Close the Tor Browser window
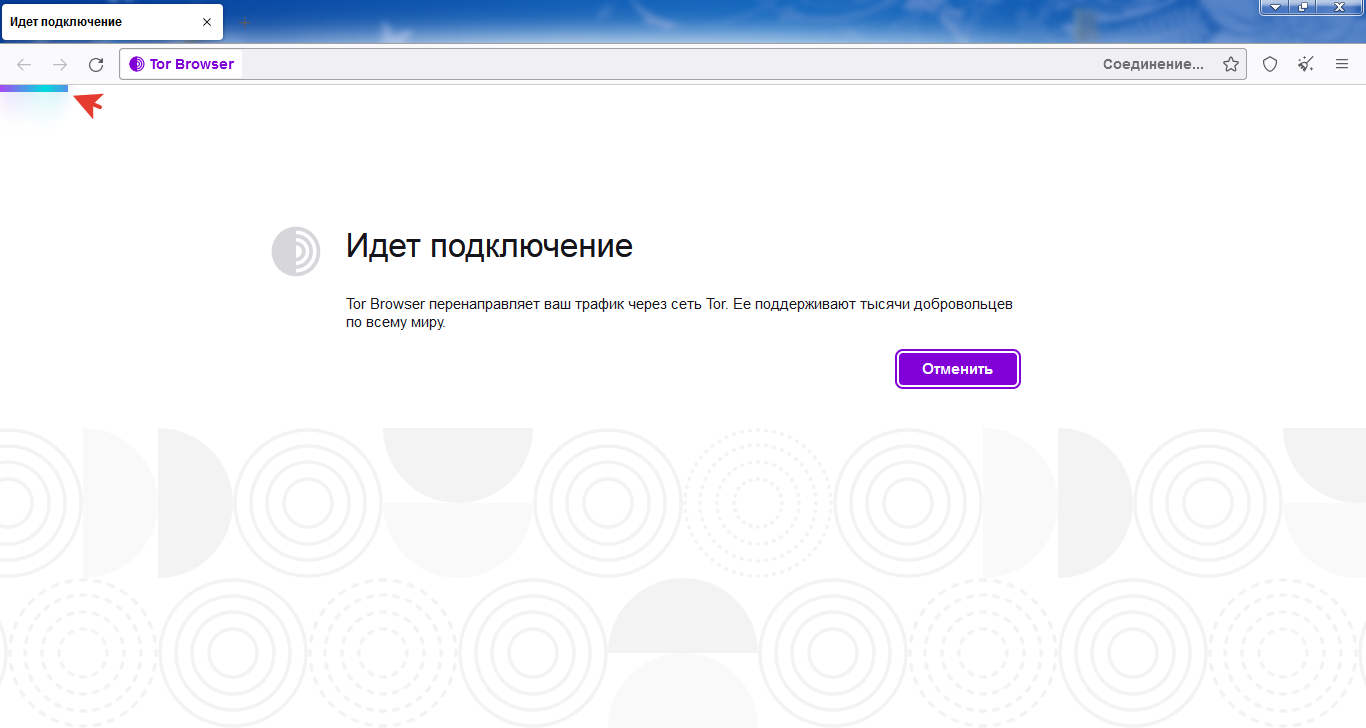 tap(1339, 7)
